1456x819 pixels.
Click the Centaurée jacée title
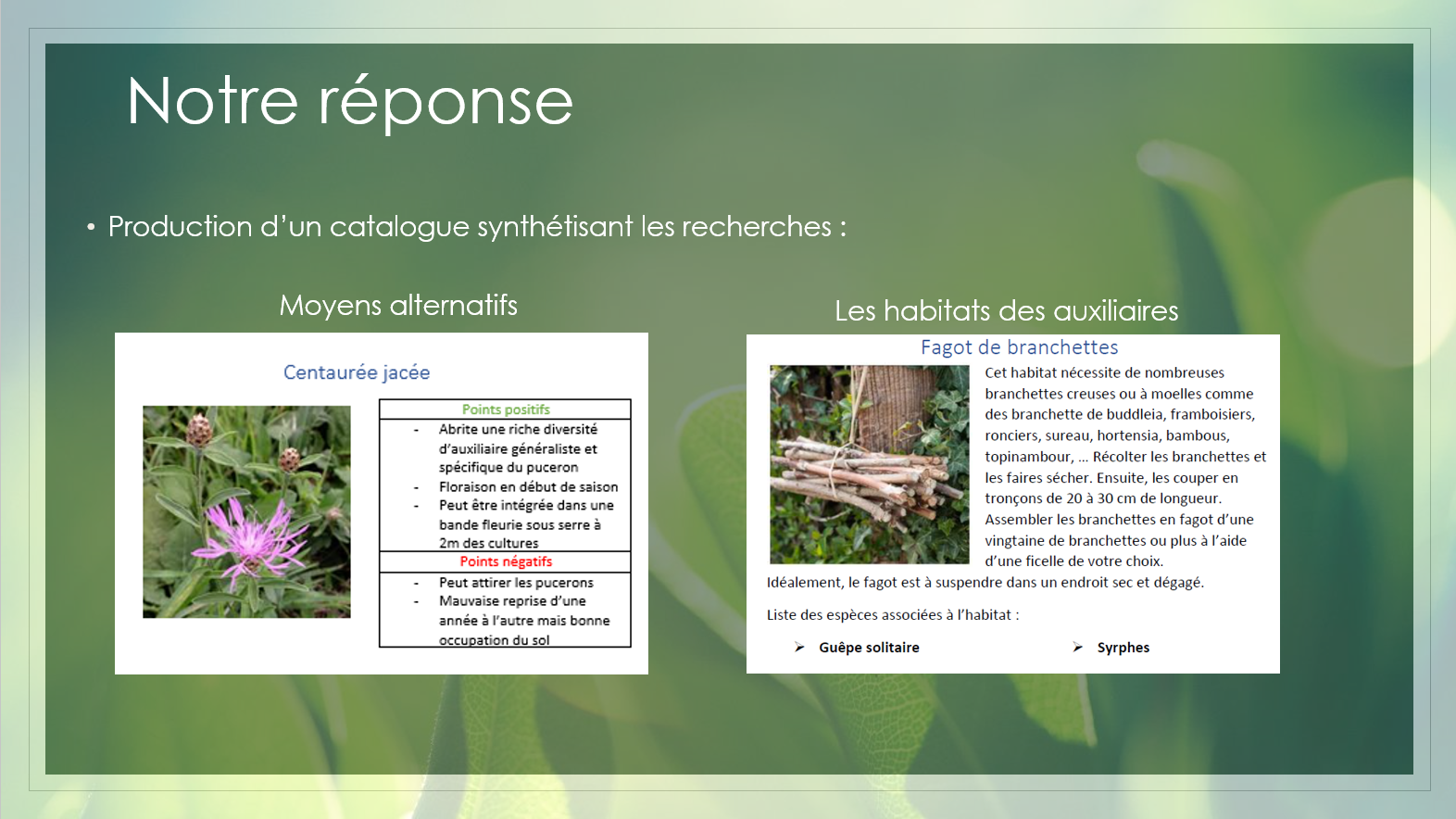(357, 372)
